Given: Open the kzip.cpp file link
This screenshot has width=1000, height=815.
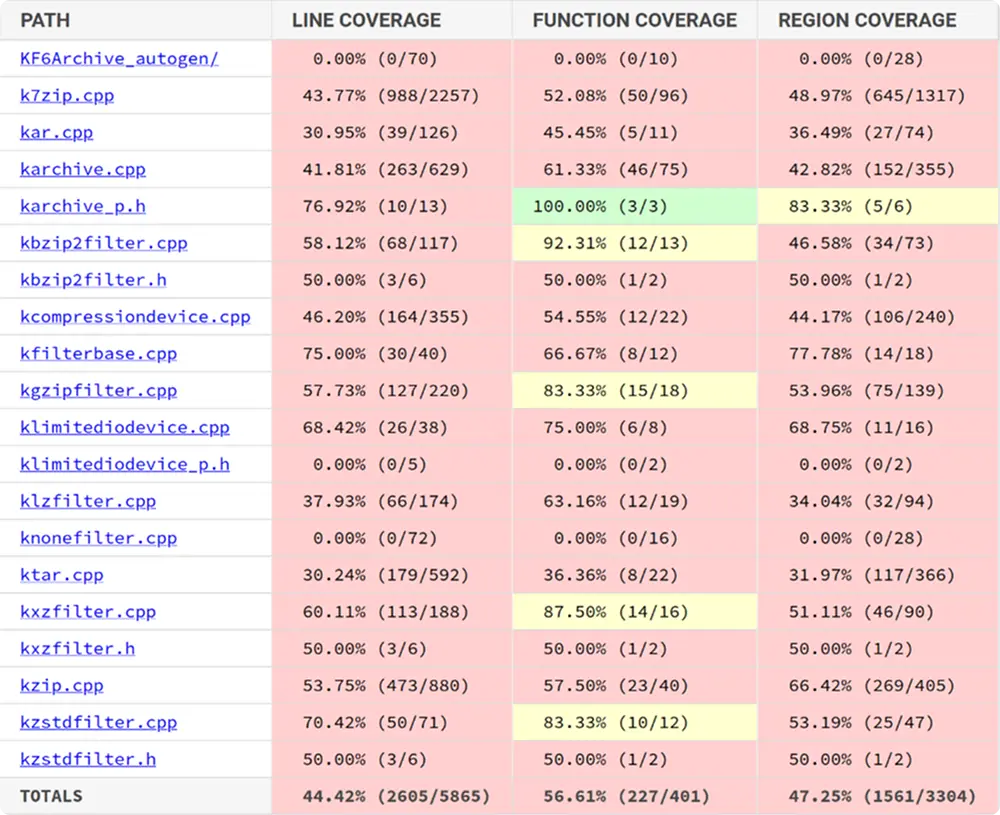Looking at the screenshot, I should click(x=62, y=686).
